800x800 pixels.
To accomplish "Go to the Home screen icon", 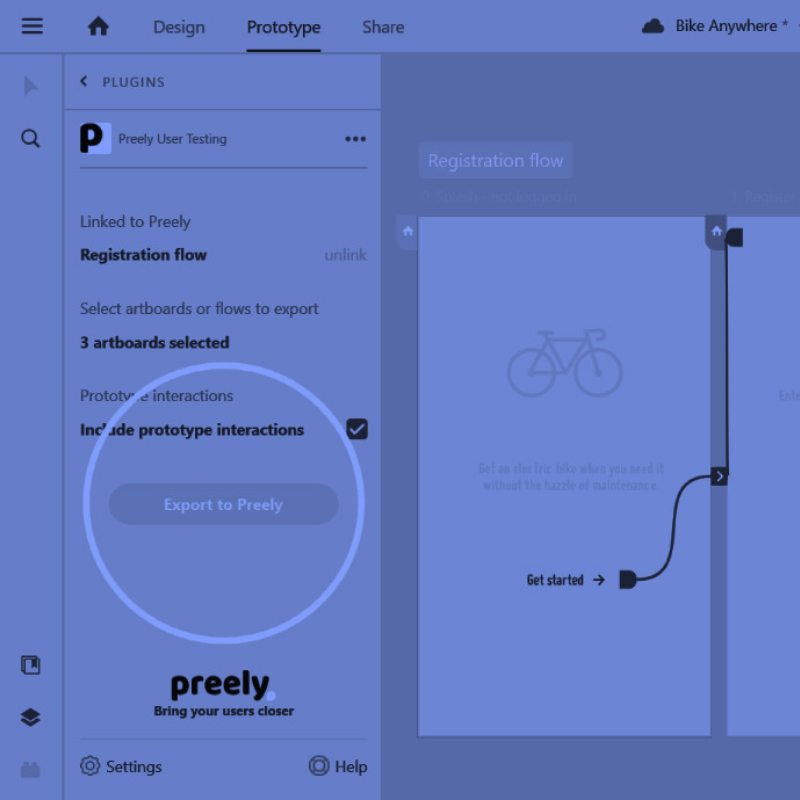I will [98, 26].
